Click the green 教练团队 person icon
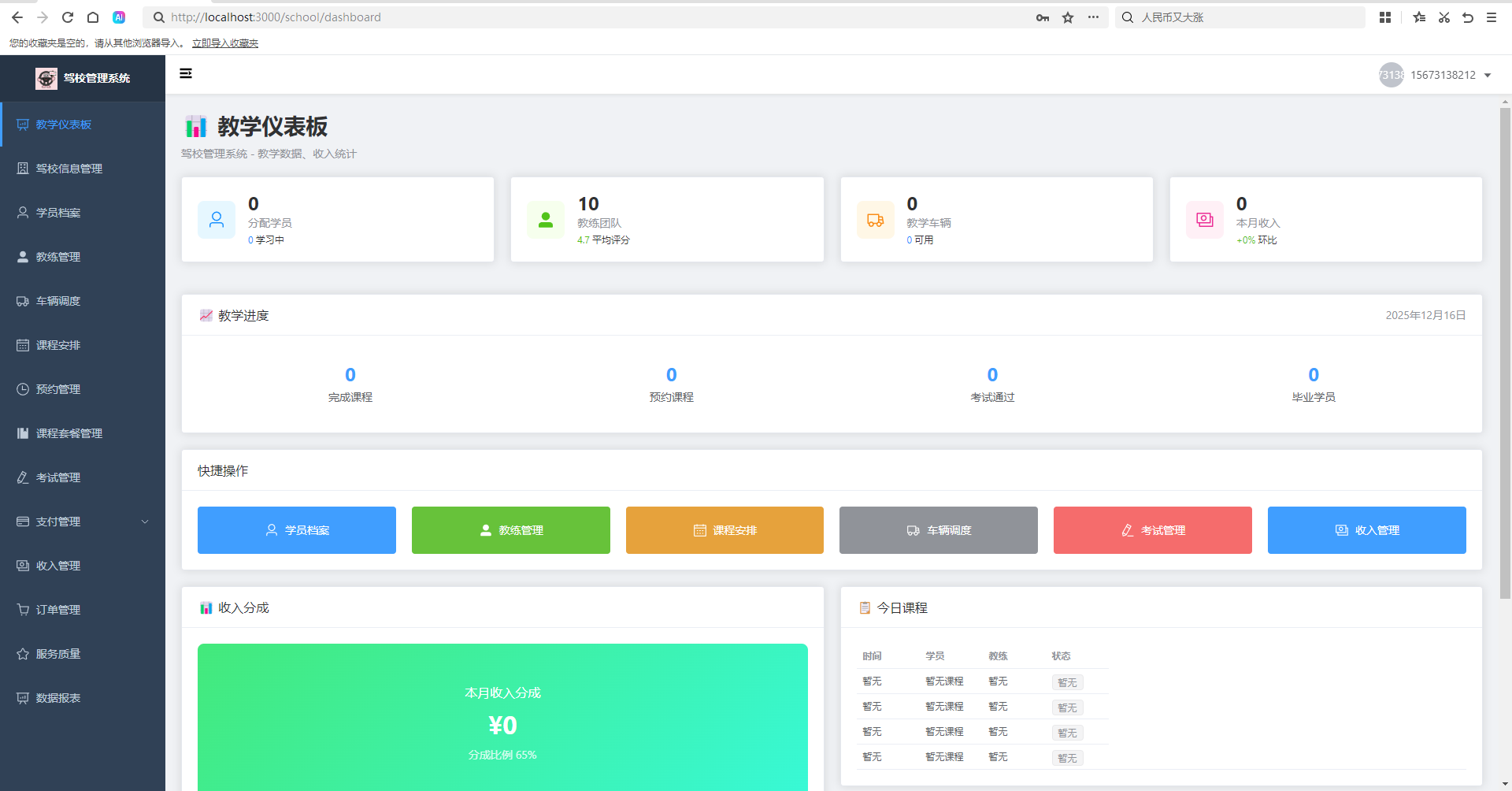The height and width of the screenshot is (791, 1512). click(545, 220)
